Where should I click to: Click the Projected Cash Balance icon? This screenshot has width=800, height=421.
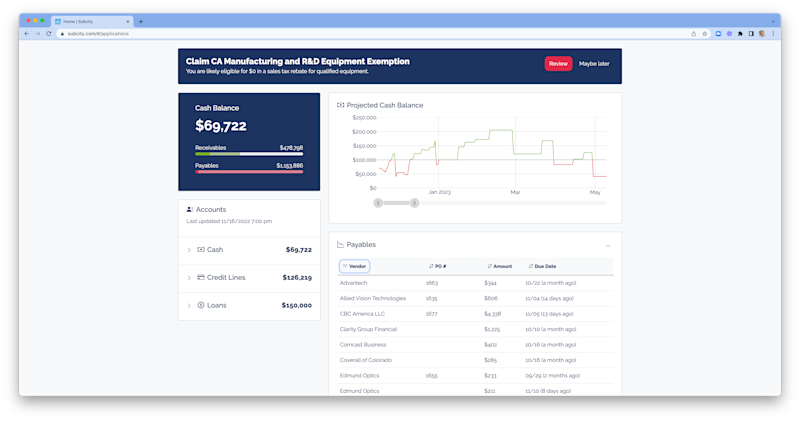click(340, 105)
